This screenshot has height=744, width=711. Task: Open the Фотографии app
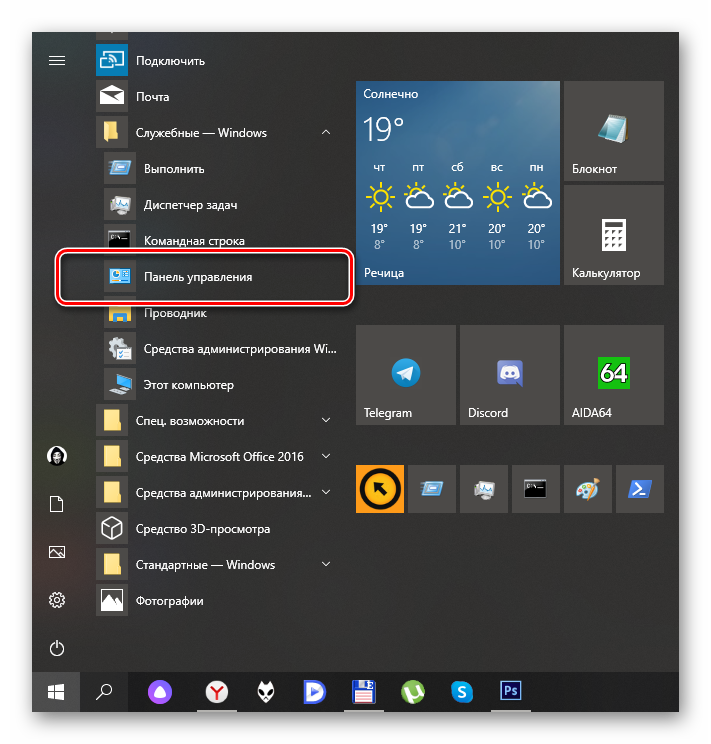(217, 601)
